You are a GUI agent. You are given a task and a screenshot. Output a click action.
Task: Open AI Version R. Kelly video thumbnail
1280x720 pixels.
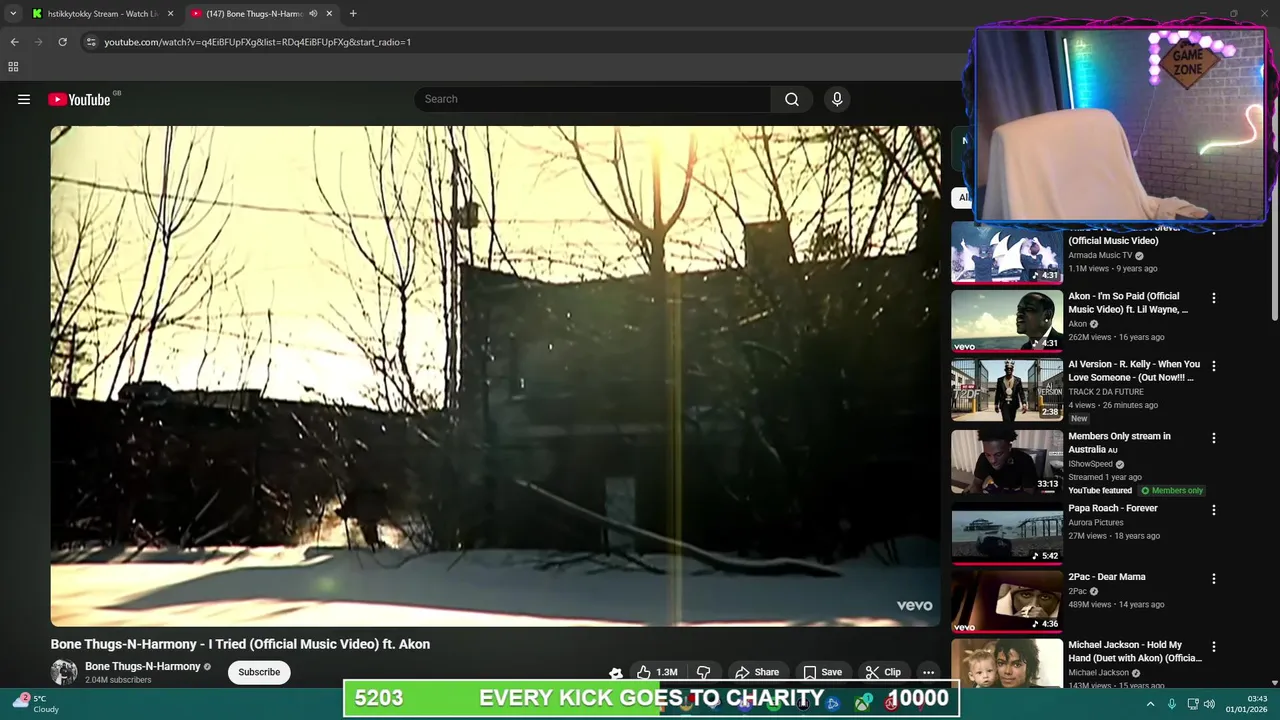1007,390
